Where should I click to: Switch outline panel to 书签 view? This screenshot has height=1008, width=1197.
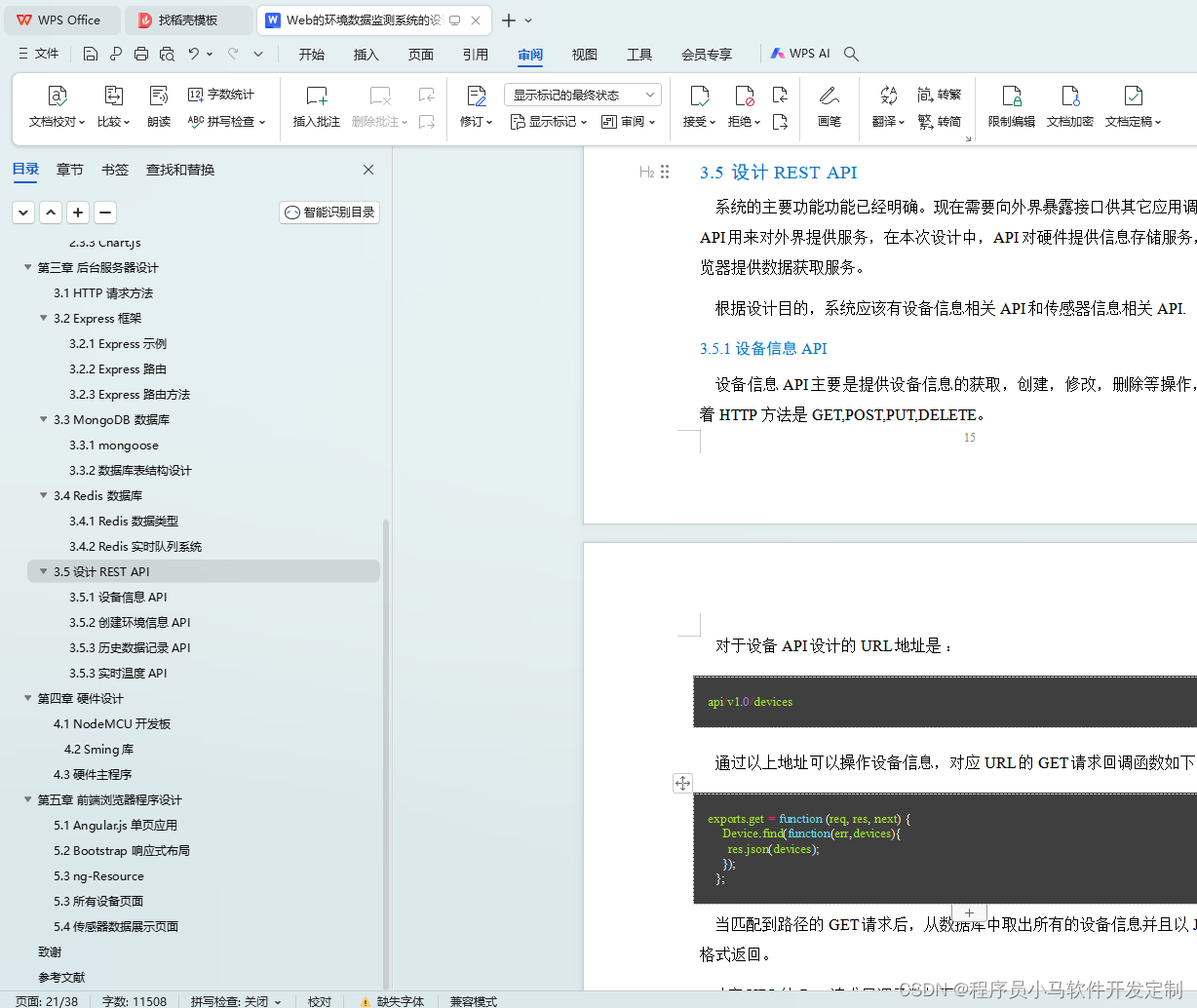click(x=114, y=169)
